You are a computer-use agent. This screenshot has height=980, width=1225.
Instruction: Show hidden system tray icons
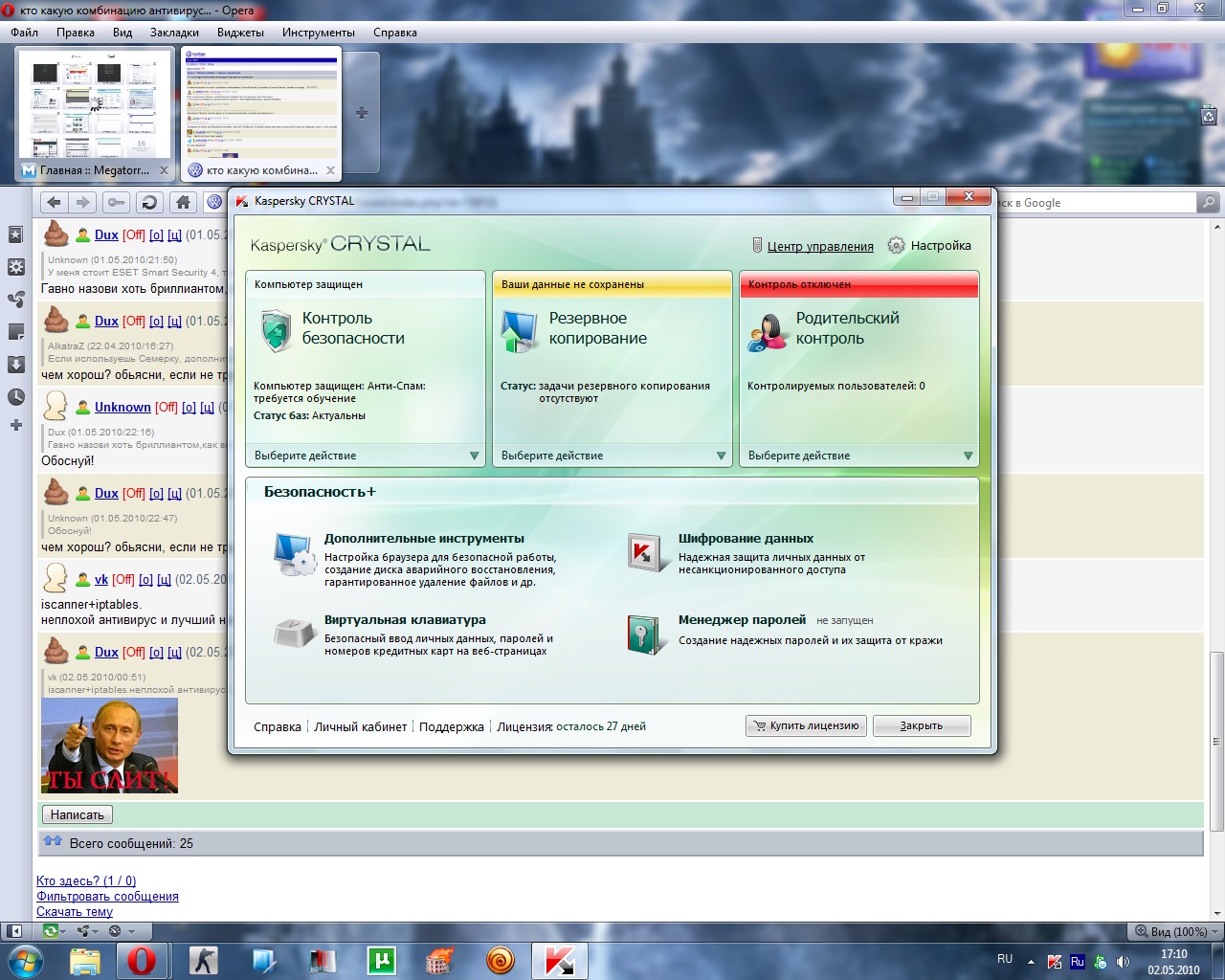tap(1031, 962)
